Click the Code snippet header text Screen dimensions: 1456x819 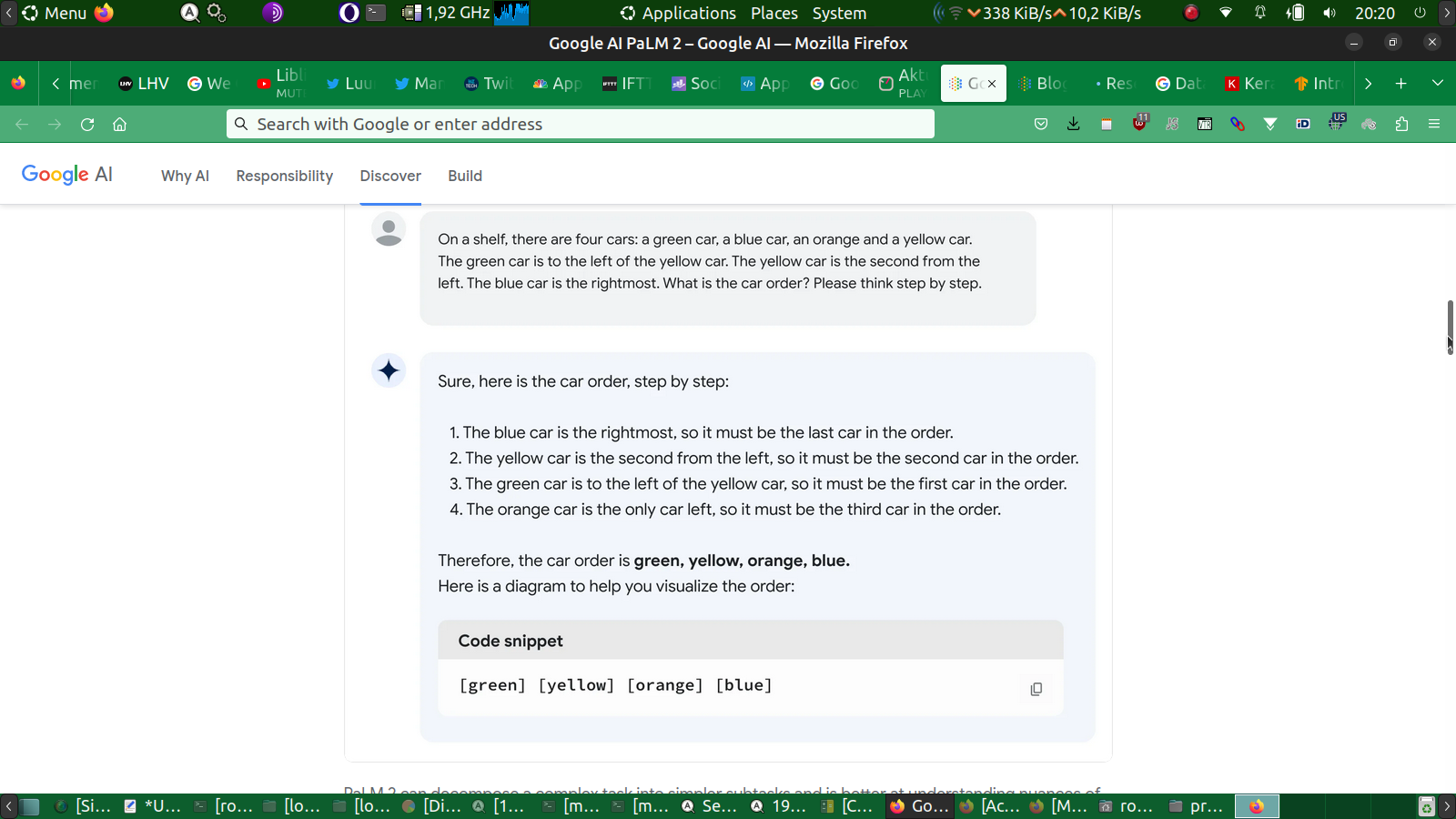pos(511,641)
